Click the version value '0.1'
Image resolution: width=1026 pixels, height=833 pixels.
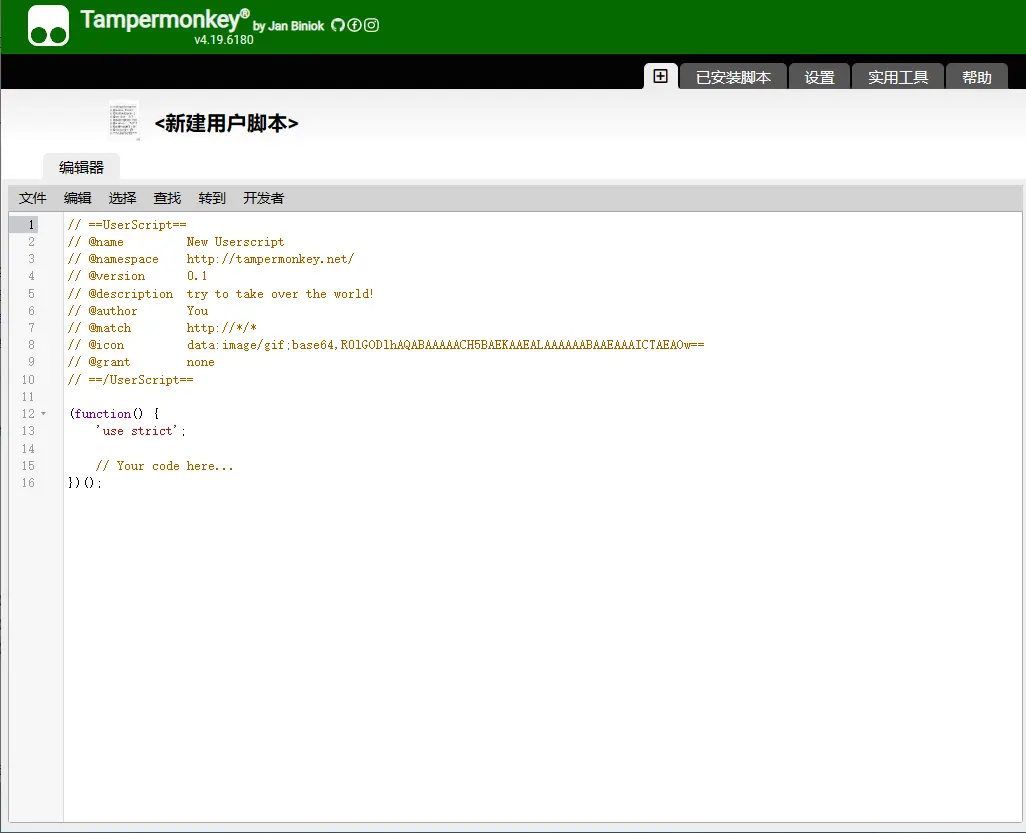click(x=197, y=276)
